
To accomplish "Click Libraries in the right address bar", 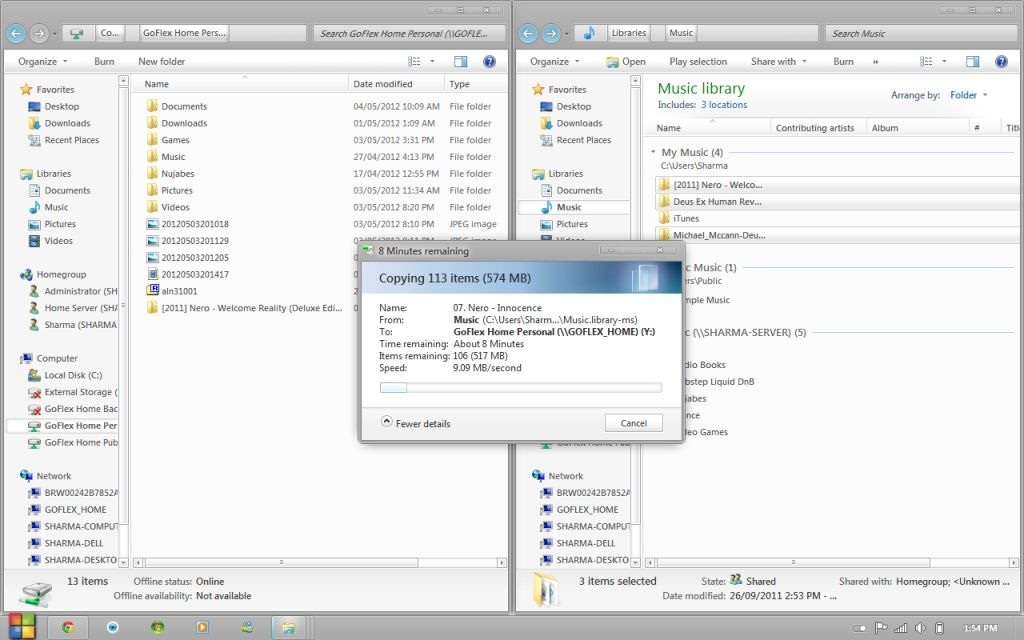I will pyautogui.click(x=629, y=33).
